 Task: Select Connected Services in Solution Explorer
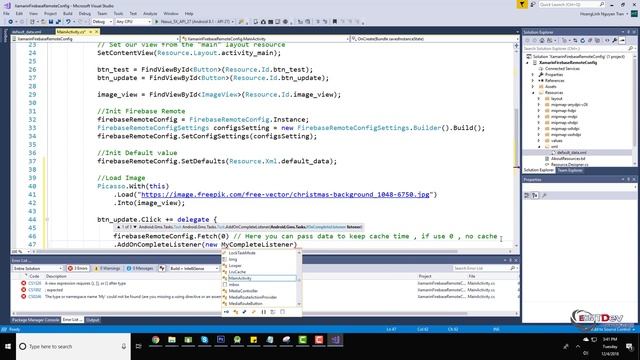tap(562, 69)
